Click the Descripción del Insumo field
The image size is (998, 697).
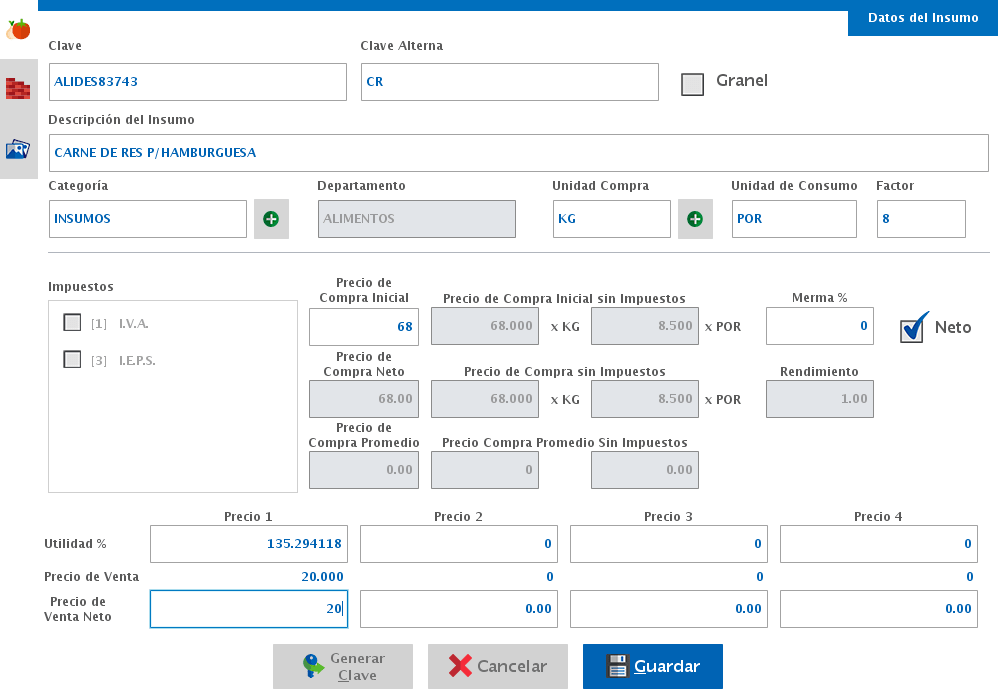click(x=518, y=153)
